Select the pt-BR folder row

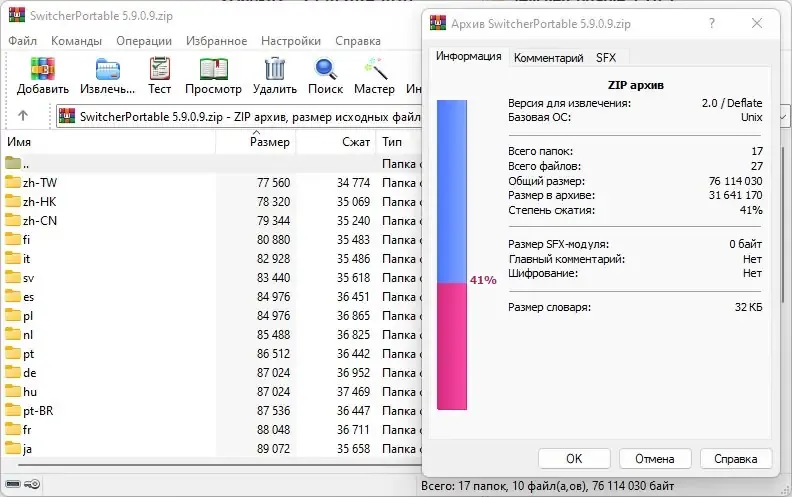(212, 411)
